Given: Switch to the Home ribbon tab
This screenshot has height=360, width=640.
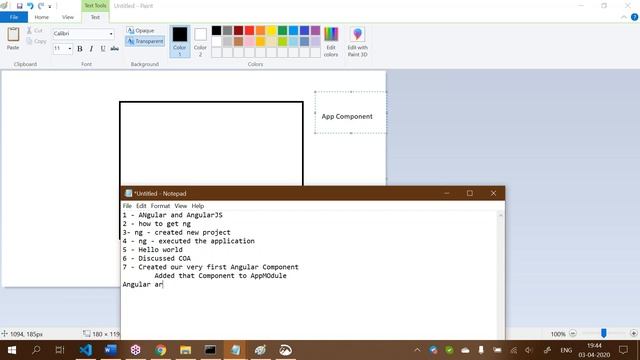Looking at the screenshot, I should click(42, 17).
